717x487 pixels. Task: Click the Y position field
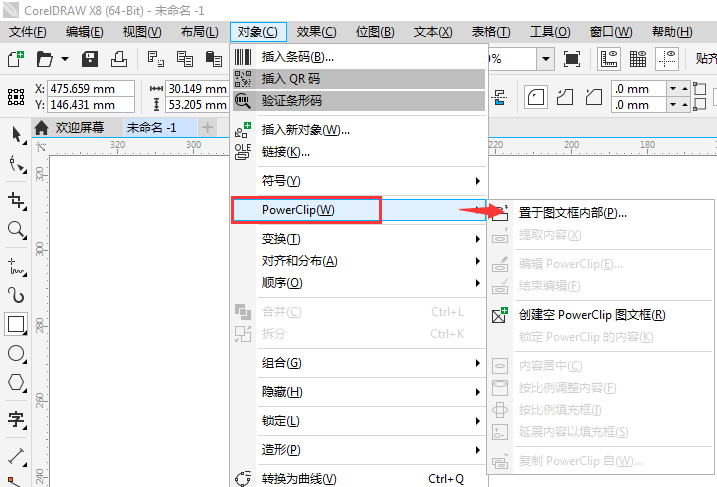[91, 105]
